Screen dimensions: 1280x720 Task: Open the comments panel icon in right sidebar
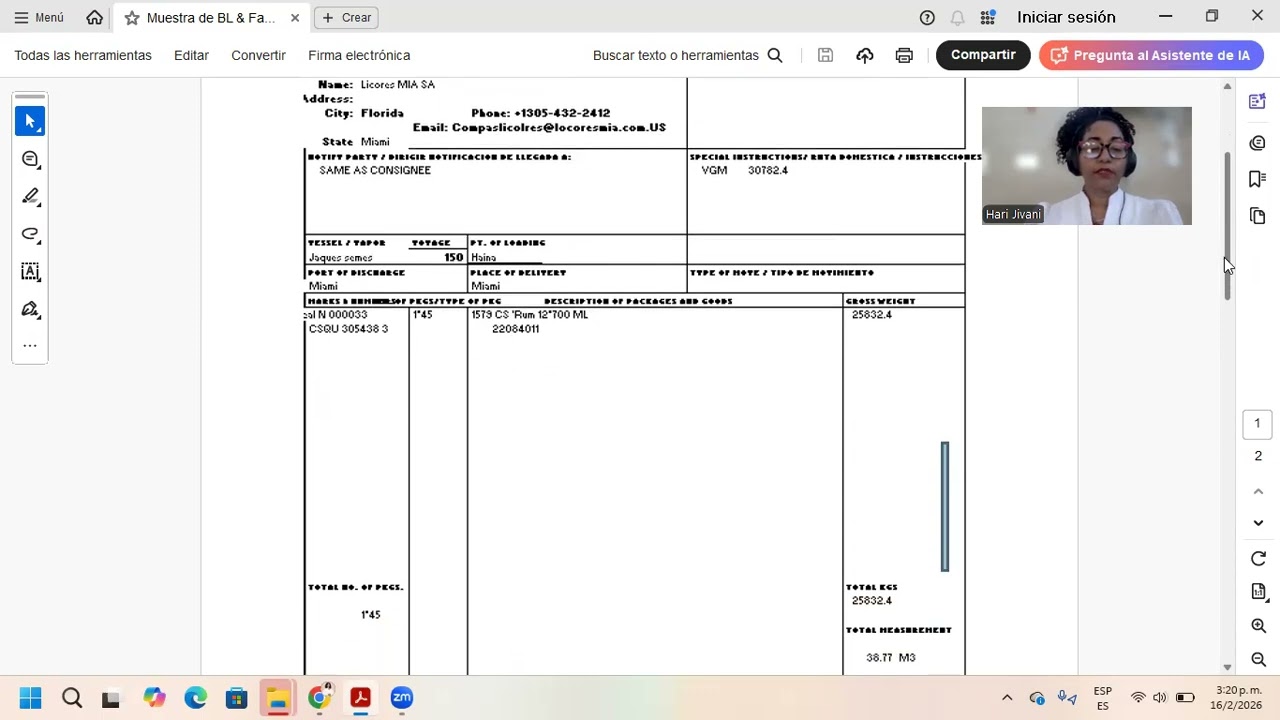tap(1257, 143)
